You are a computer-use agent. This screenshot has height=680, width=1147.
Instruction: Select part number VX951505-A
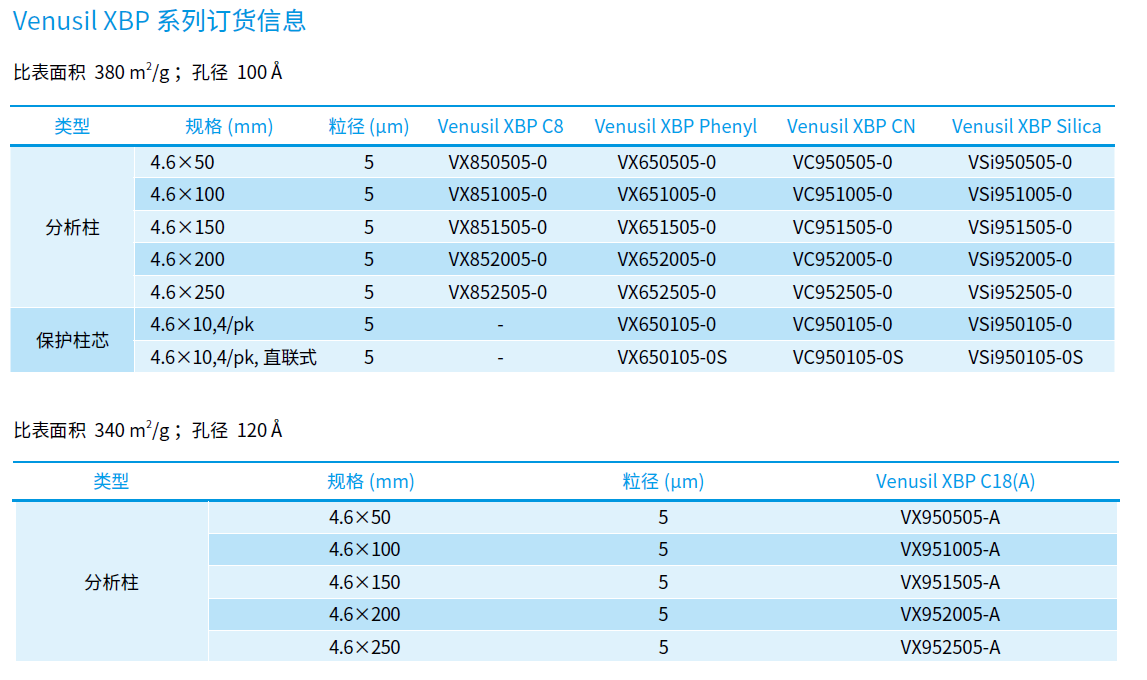tap(950, 583)
